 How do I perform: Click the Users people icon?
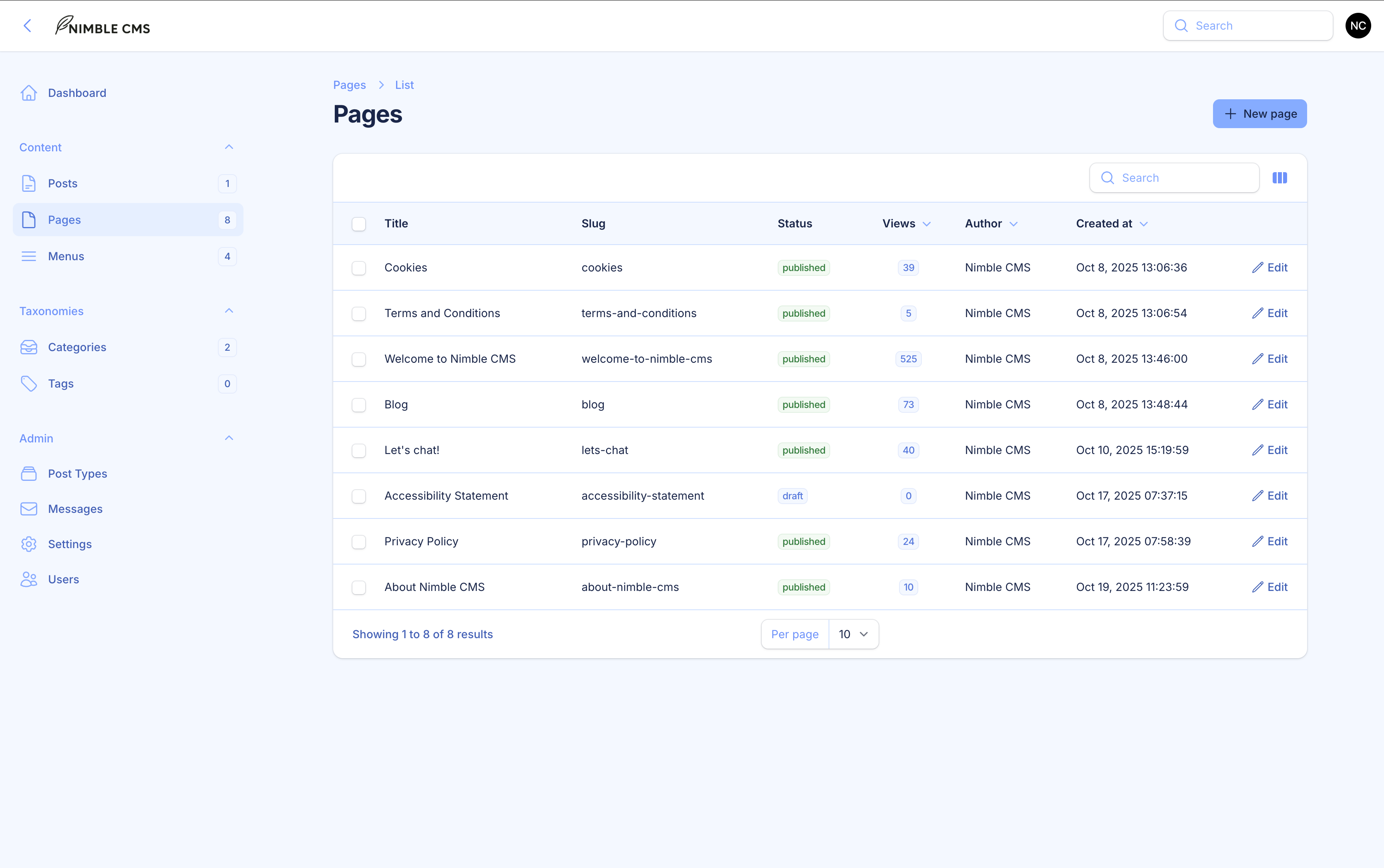[x=29, y=579]
